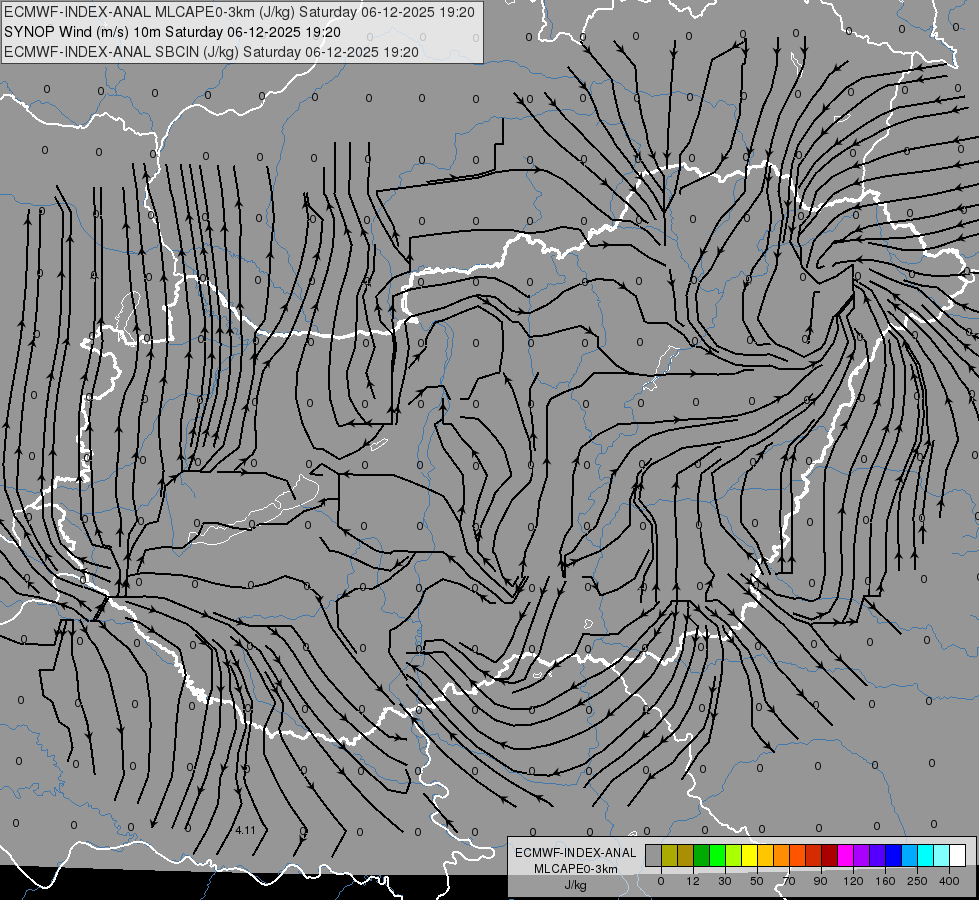The height and width of the screenshot is (900, 979).
Task: Select the pure blue legend swatch
Action: point(893,855)
